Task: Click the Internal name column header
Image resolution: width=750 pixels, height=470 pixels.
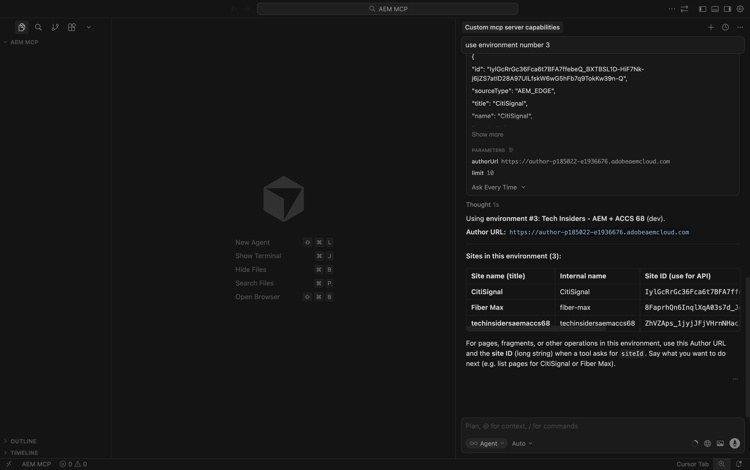Action: click(x=583, y=276)
